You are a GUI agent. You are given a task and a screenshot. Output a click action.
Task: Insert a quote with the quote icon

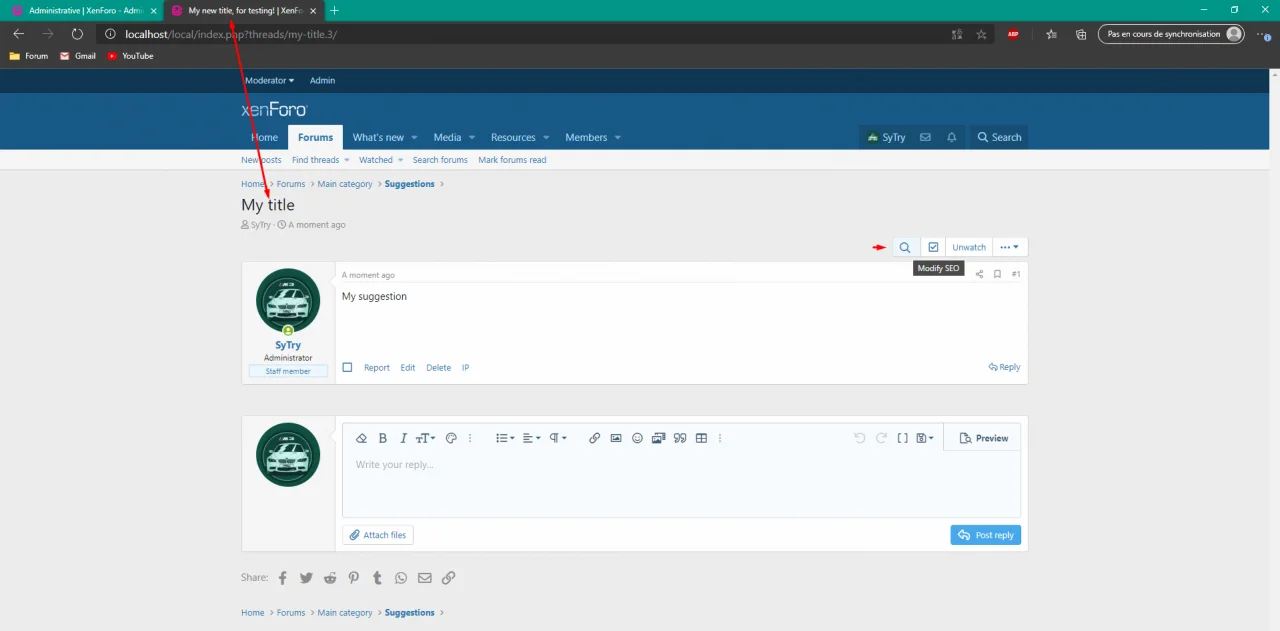coord(680,438)
